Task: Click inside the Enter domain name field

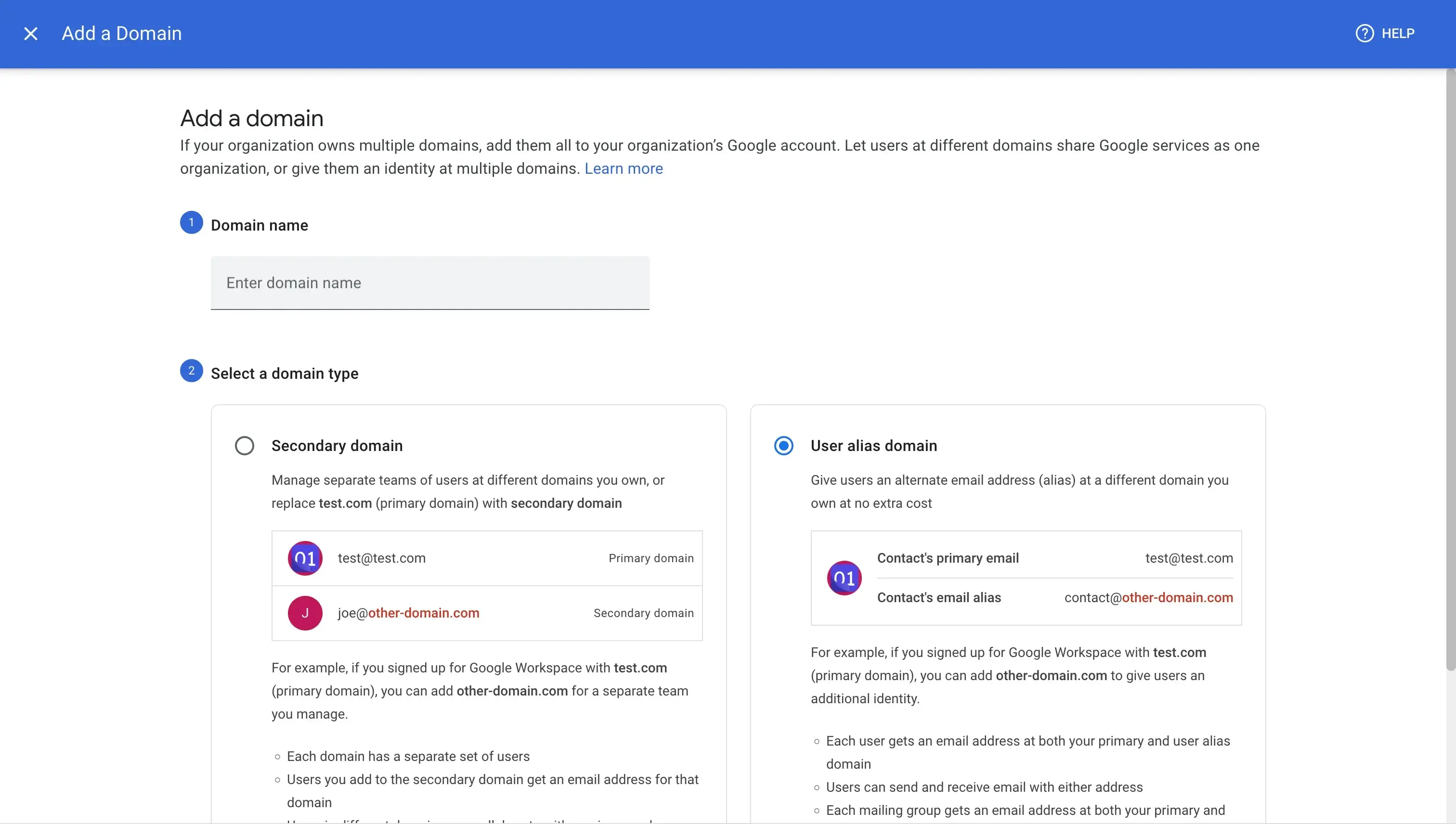Action: pyautogui.click(x=429, y=283)
